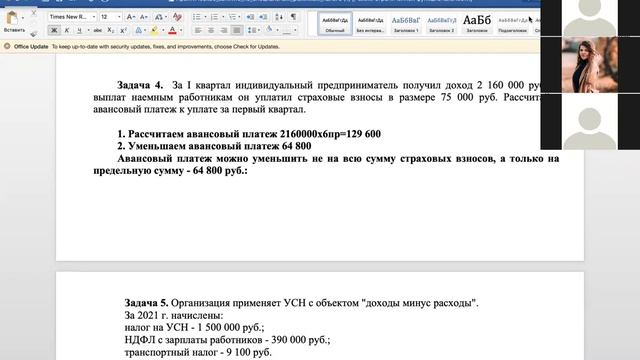Align text right
Screen dimensions: 640x360
[x=224, y=30]
